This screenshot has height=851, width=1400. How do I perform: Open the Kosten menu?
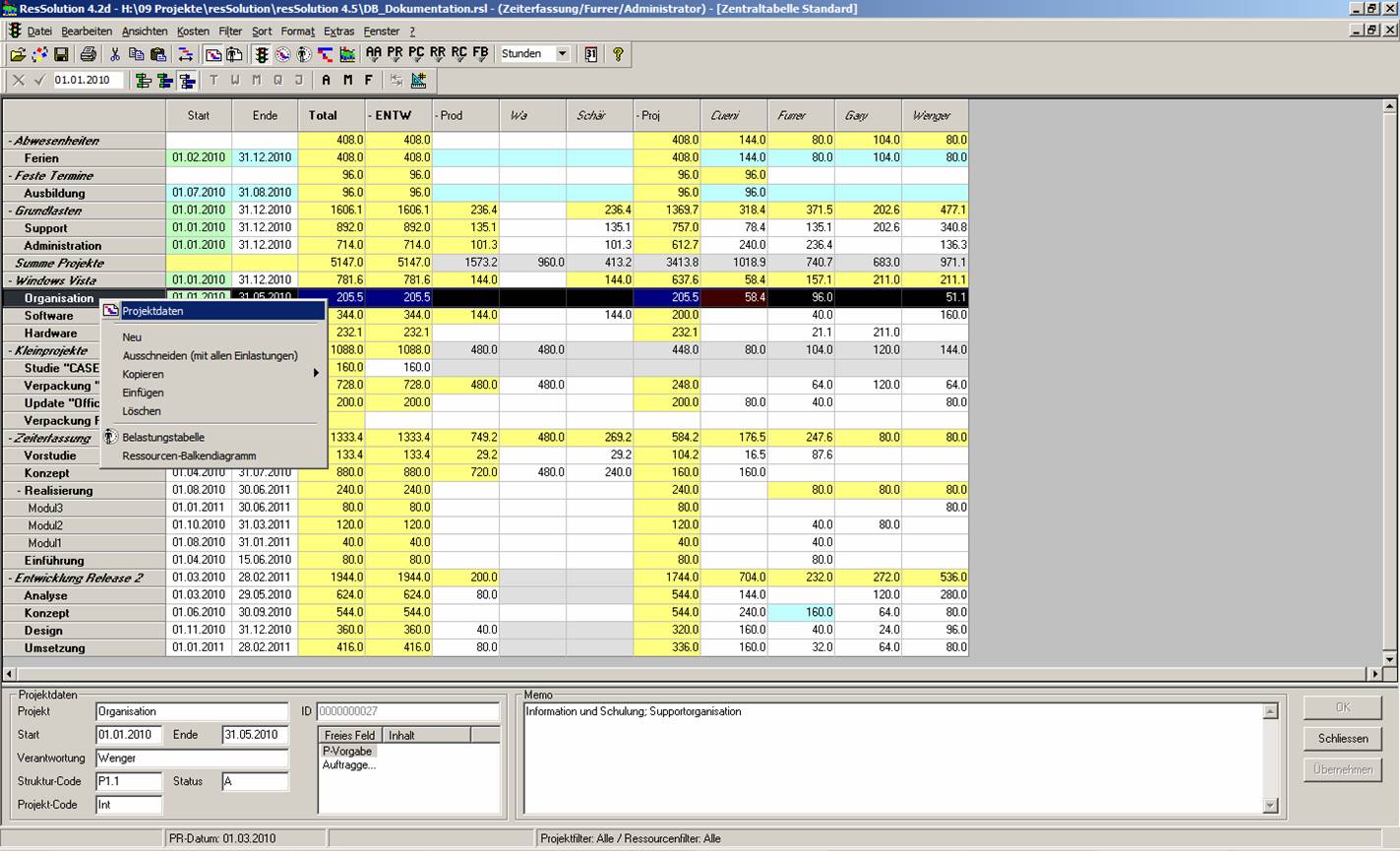193,31
